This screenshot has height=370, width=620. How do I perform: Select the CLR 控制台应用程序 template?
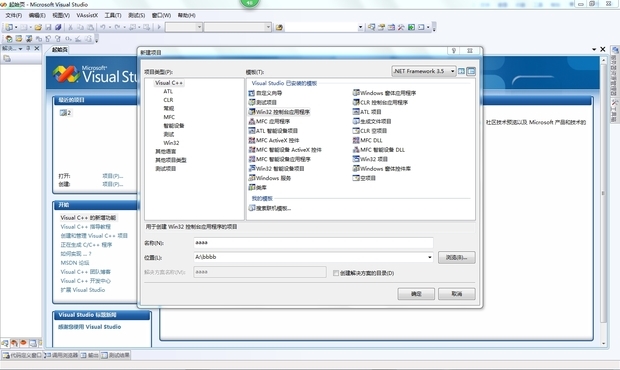380,102
